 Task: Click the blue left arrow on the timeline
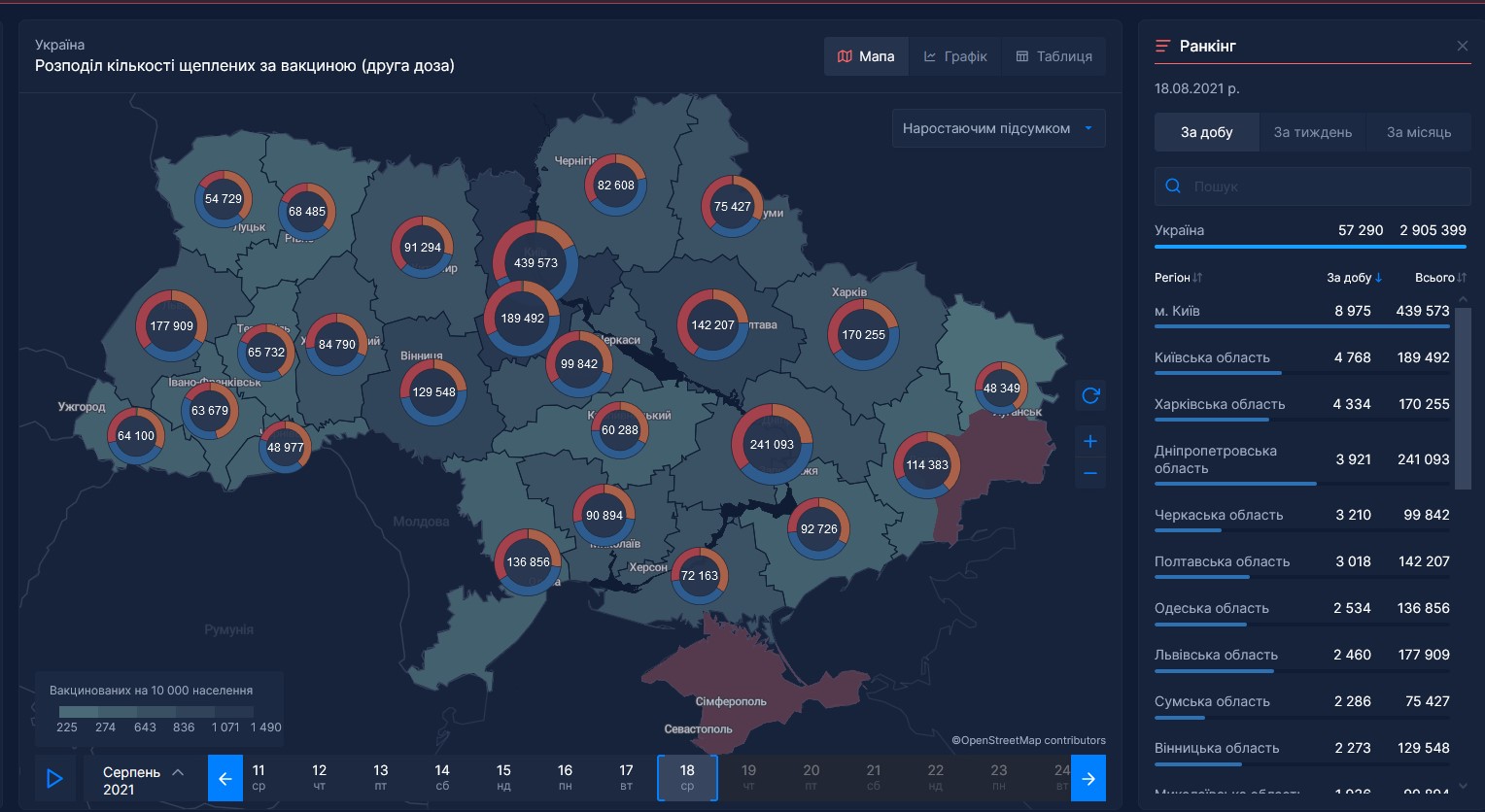point(224,778)
